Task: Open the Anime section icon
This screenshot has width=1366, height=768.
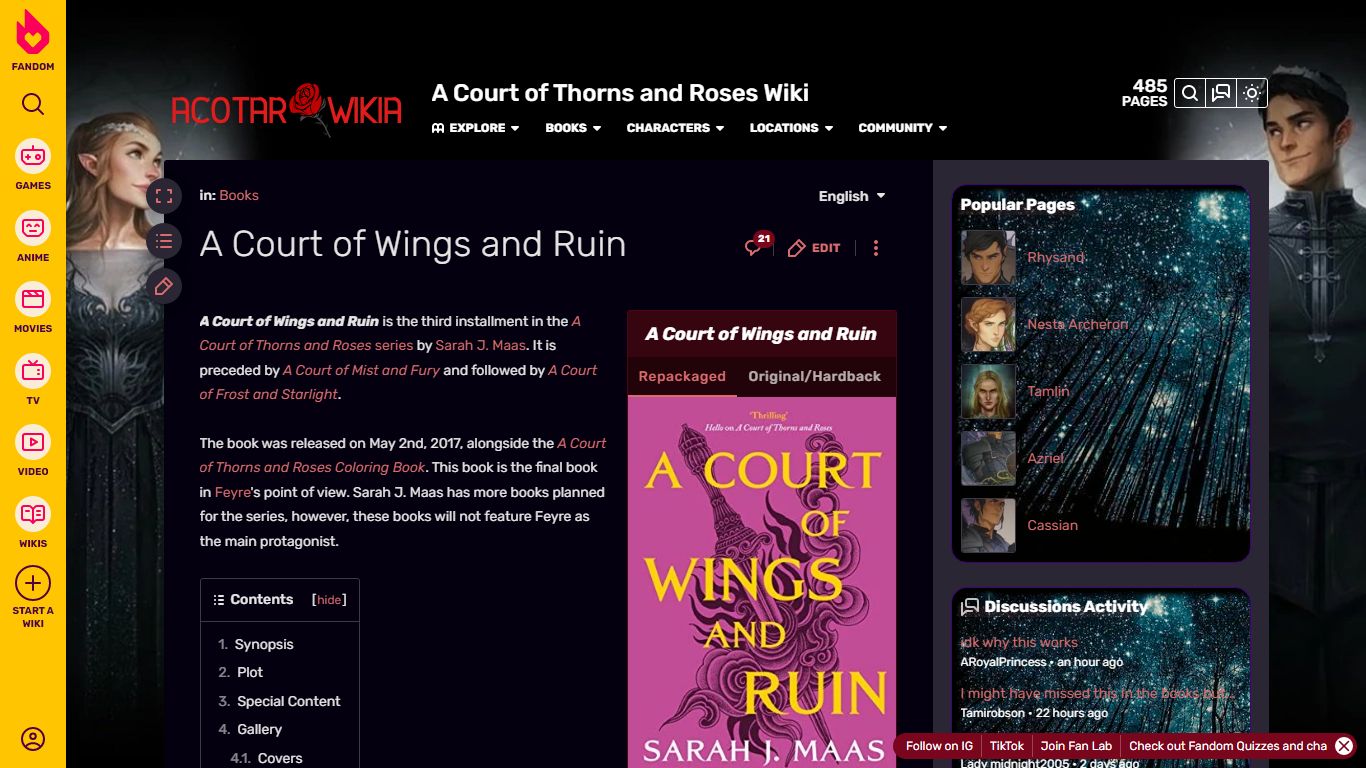Action: pos(33,228)
